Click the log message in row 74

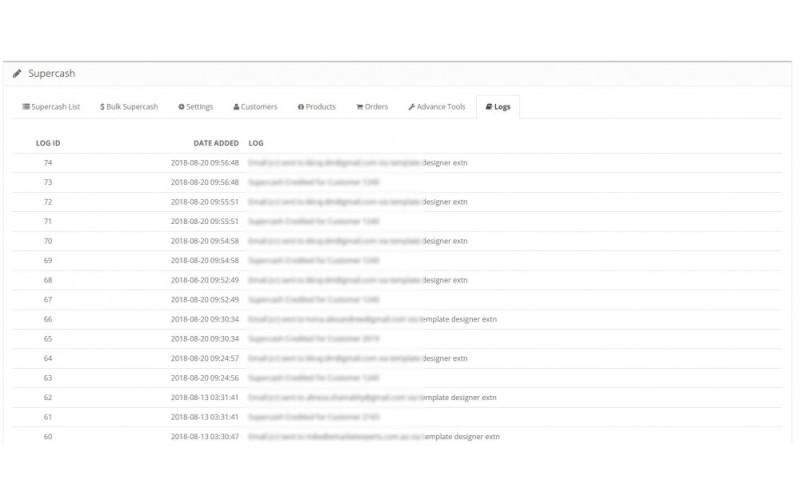[x=358, y=163]
